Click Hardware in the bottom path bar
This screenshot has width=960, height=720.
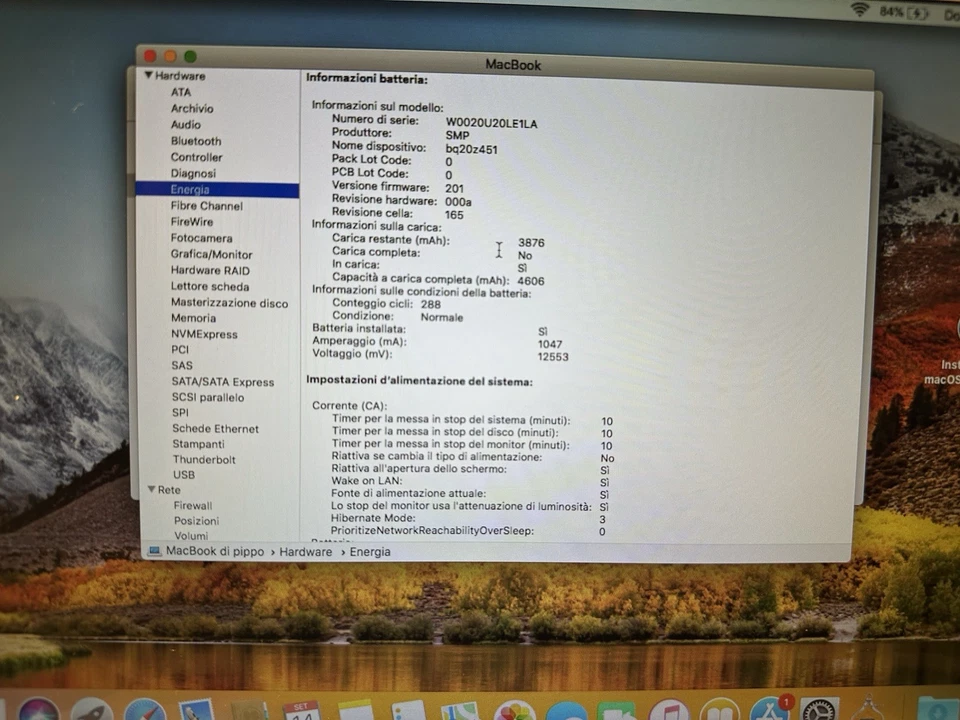(305, 551)
